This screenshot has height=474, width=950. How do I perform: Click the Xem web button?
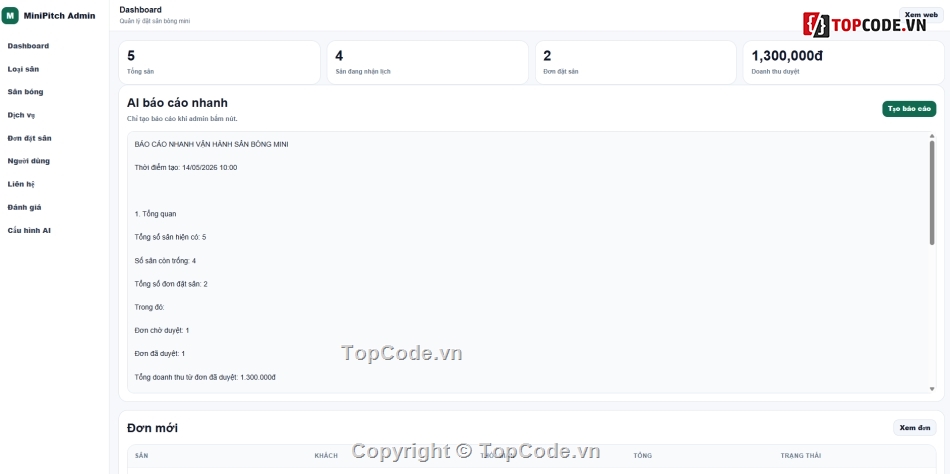921,15
